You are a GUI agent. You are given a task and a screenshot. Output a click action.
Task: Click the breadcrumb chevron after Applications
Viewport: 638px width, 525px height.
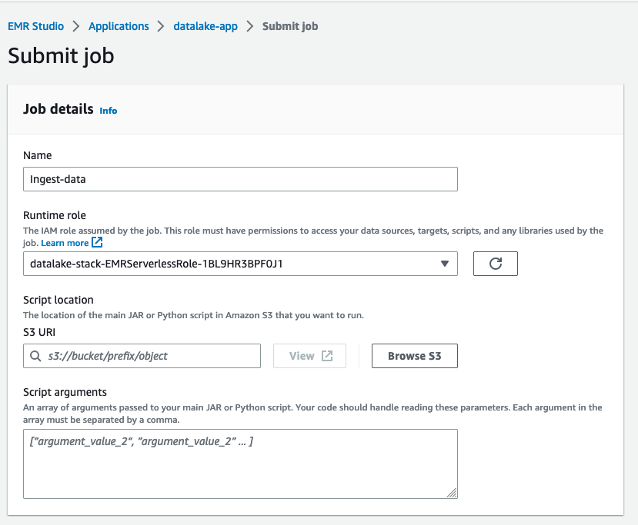pyautogui.click(x=162, y=26)
